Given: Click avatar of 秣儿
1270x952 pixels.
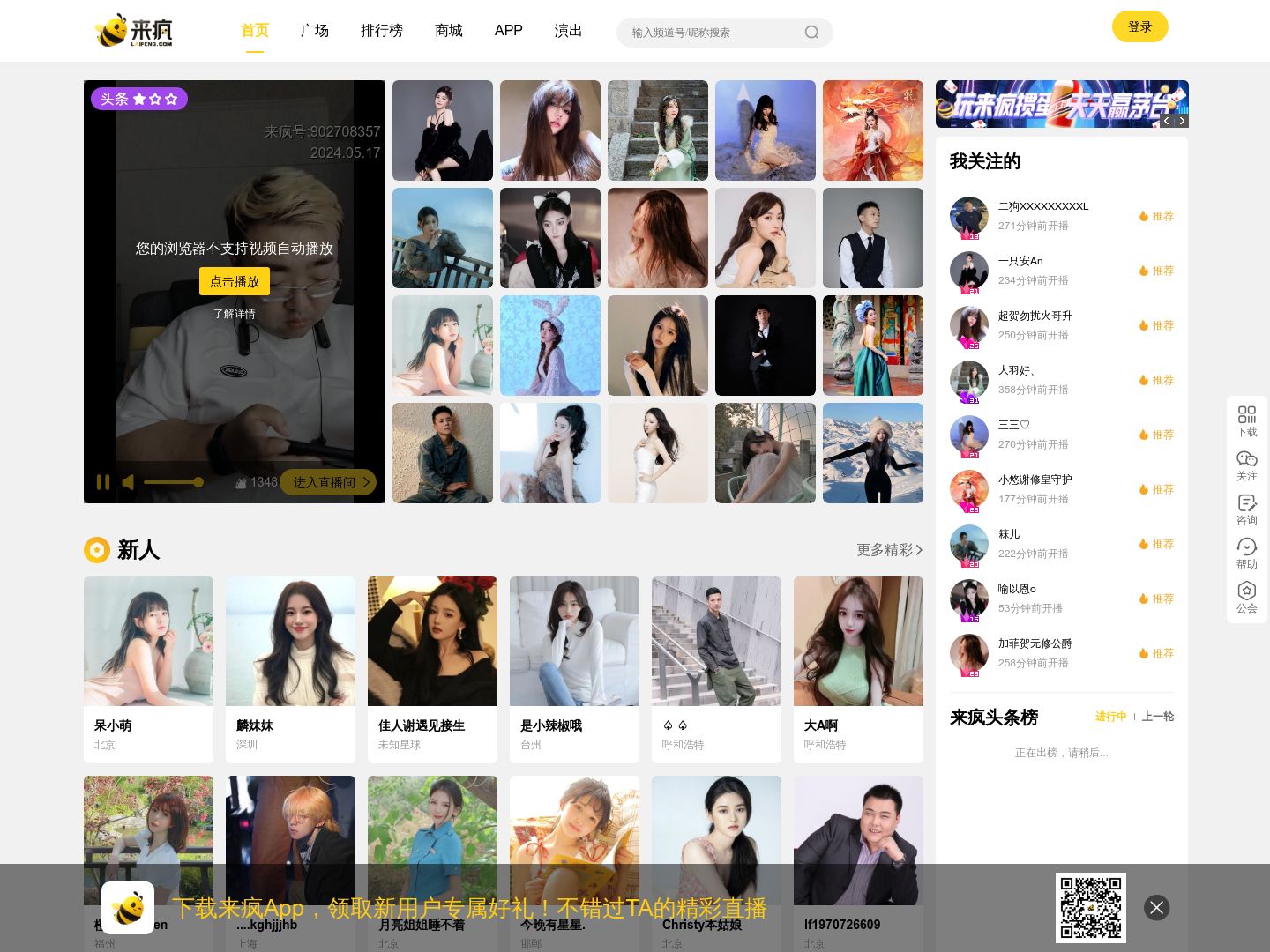Looking at the screenshot, I should [x=969, y=545].
